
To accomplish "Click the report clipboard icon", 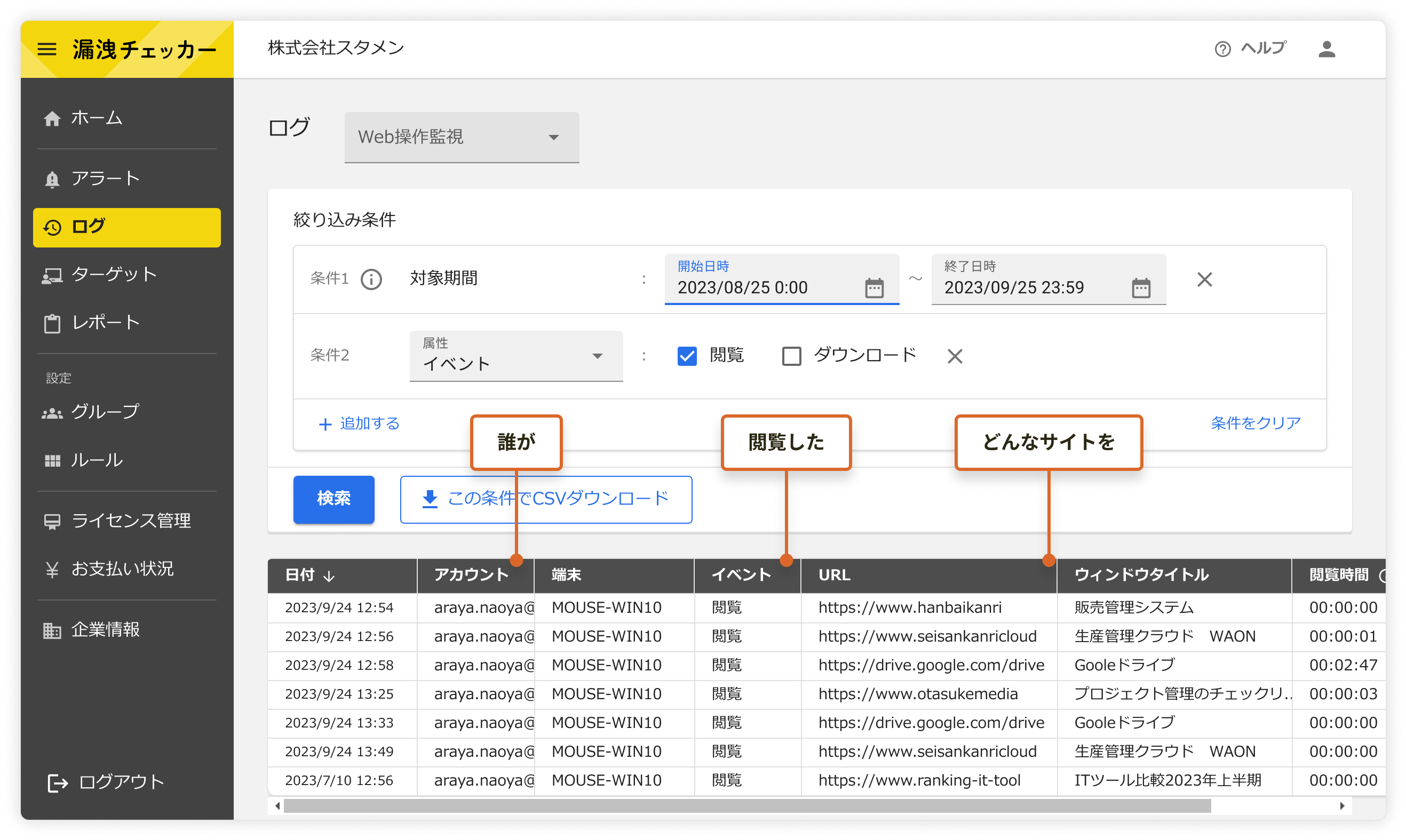I will 52,323.
